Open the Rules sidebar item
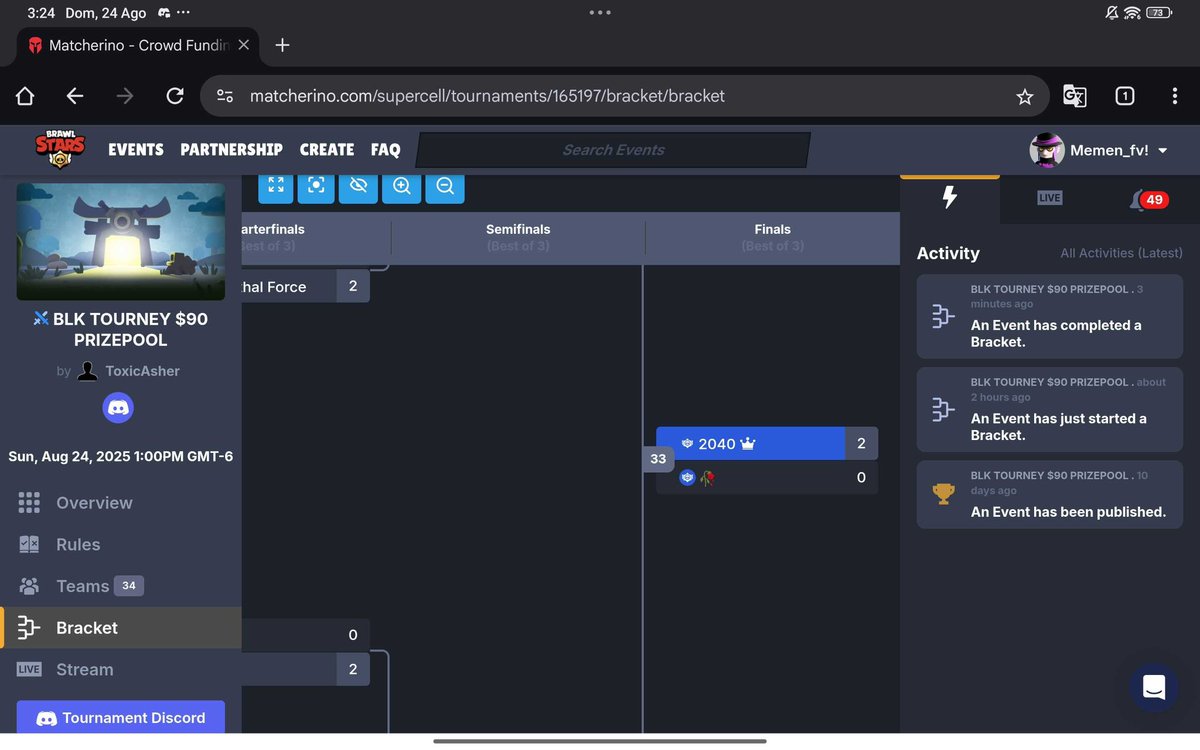Image resolution: width=1200 pixels, height=750 pixels. click(120, 545)
